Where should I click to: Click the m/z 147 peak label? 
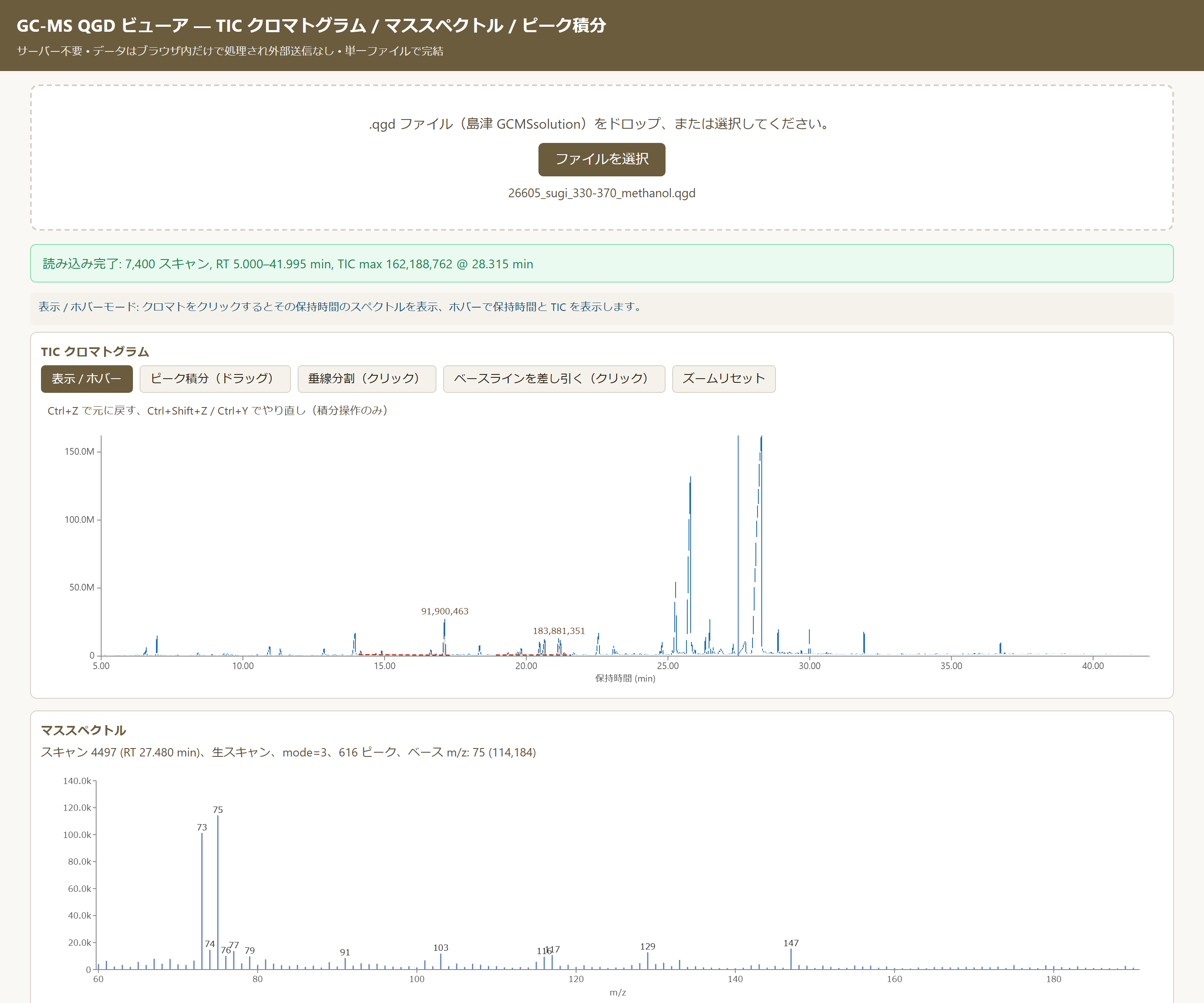click(791, 943)
